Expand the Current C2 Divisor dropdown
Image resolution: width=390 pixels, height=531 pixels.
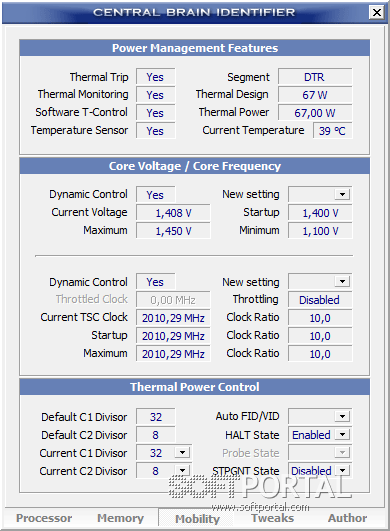click(x=182, y=470)
